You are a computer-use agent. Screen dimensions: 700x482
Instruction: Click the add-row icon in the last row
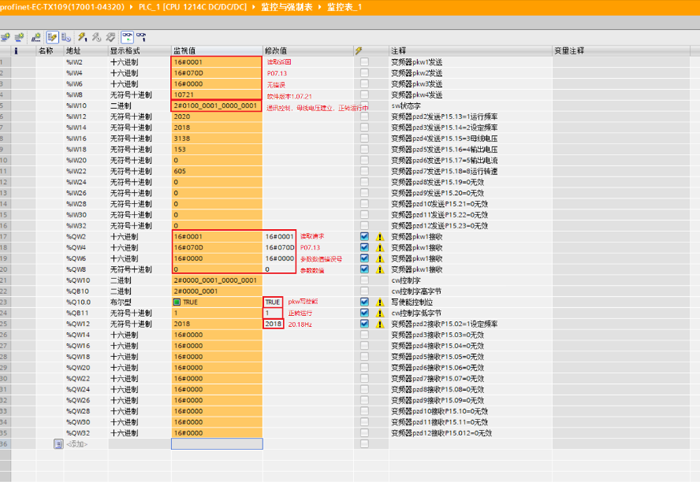pyautogui.click(x=58, y=443)
